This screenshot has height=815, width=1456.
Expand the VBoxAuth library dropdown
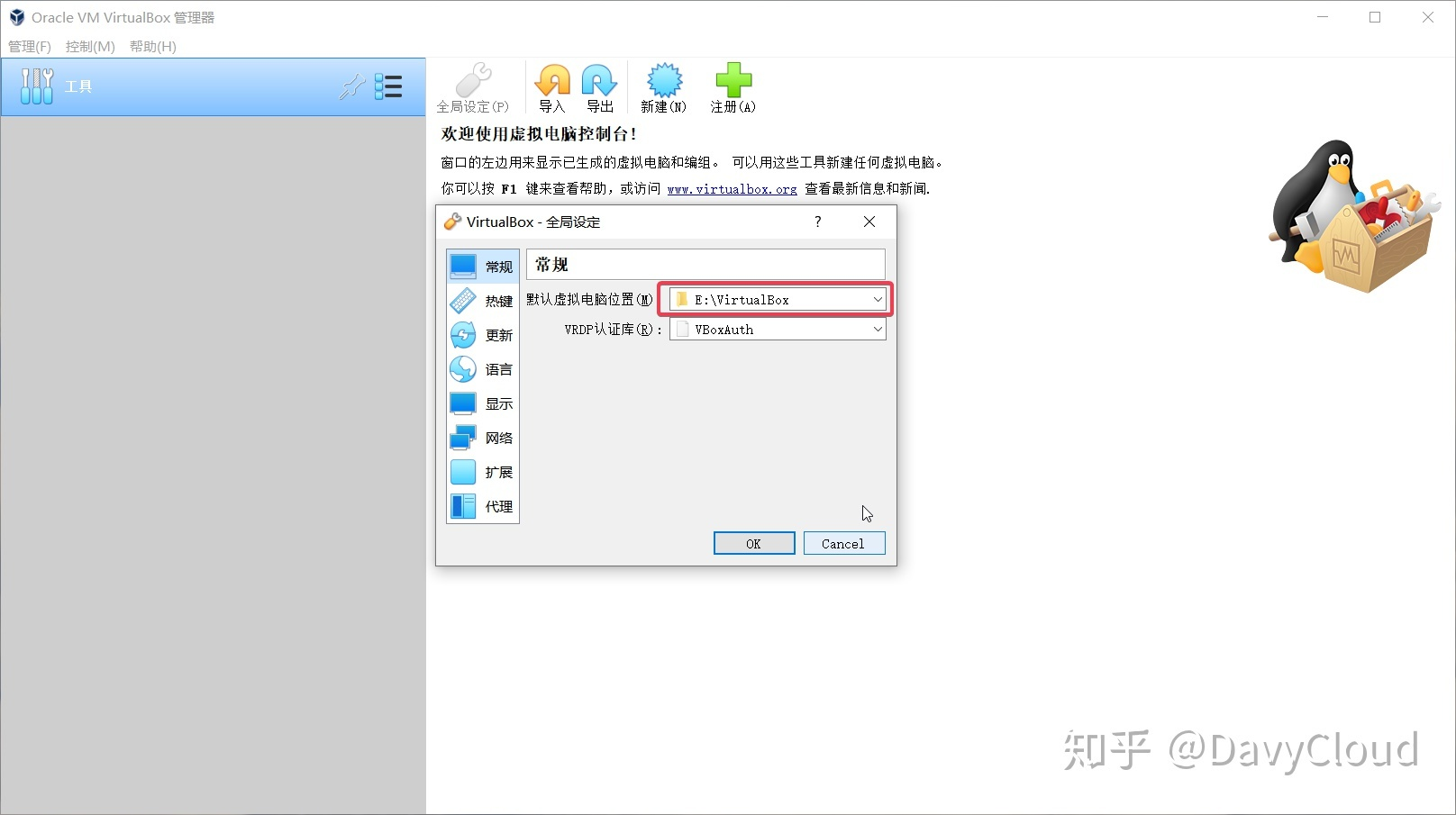pyautogui.click(x=878, y=329)
